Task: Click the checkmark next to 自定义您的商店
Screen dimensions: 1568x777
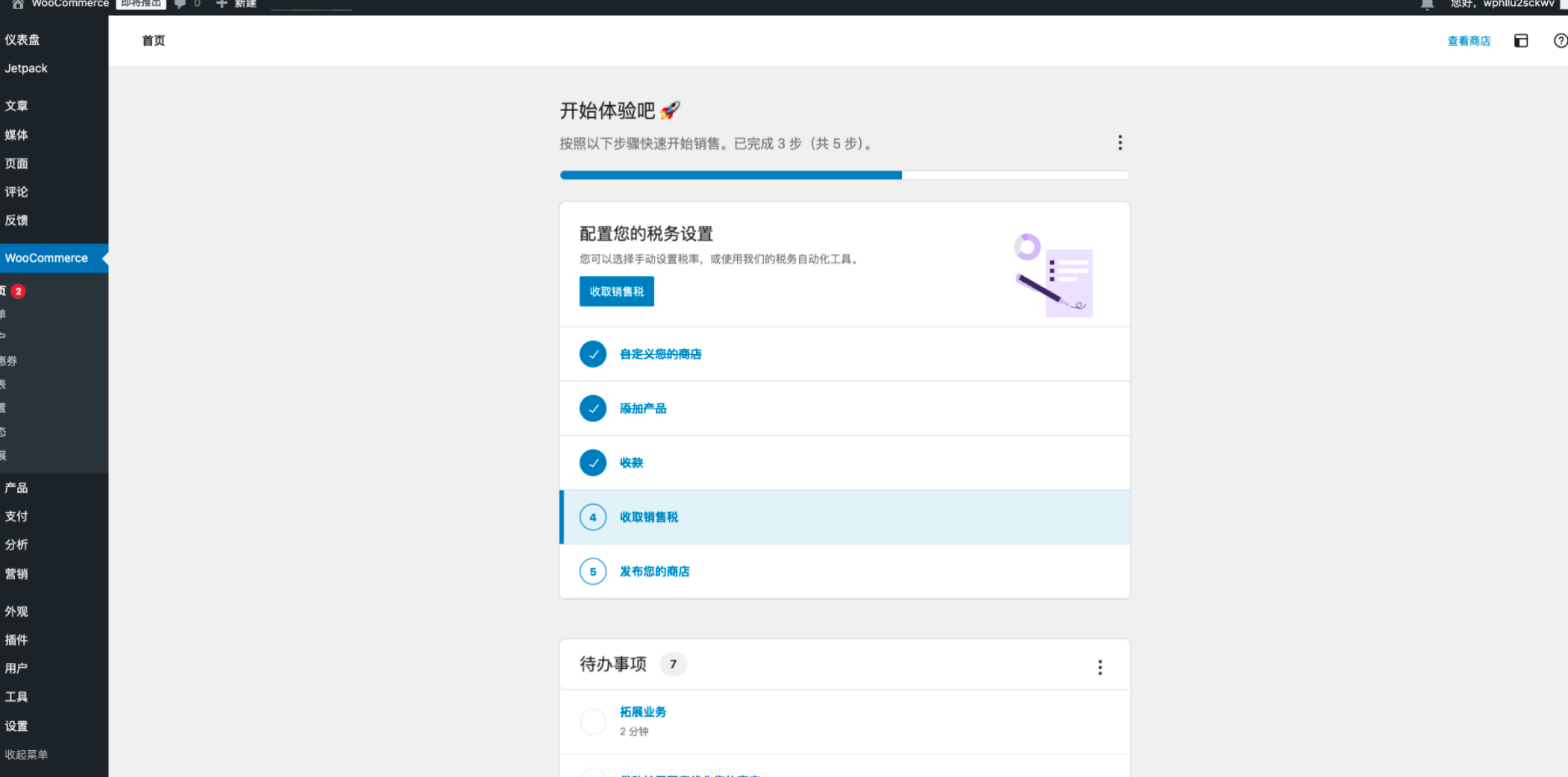Action: pyautogui.click(x=593, y=354)
